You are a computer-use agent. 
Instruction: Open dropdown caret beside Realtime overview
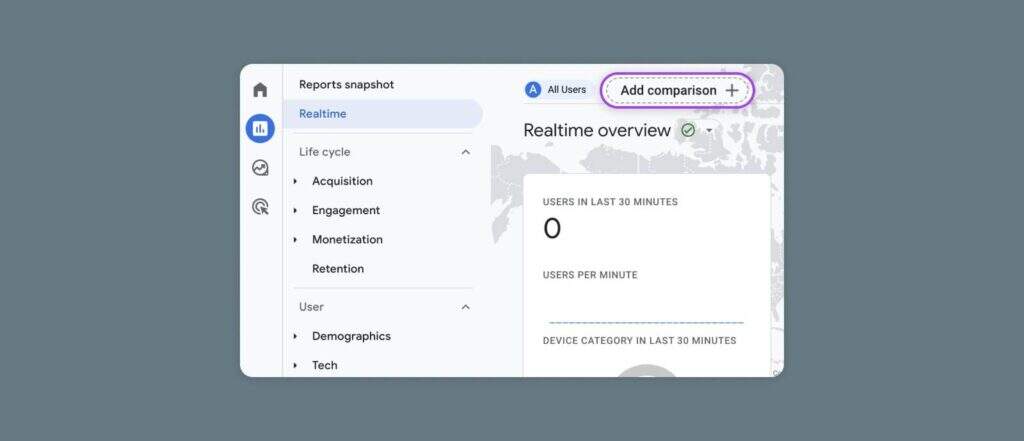pos(709,131)
